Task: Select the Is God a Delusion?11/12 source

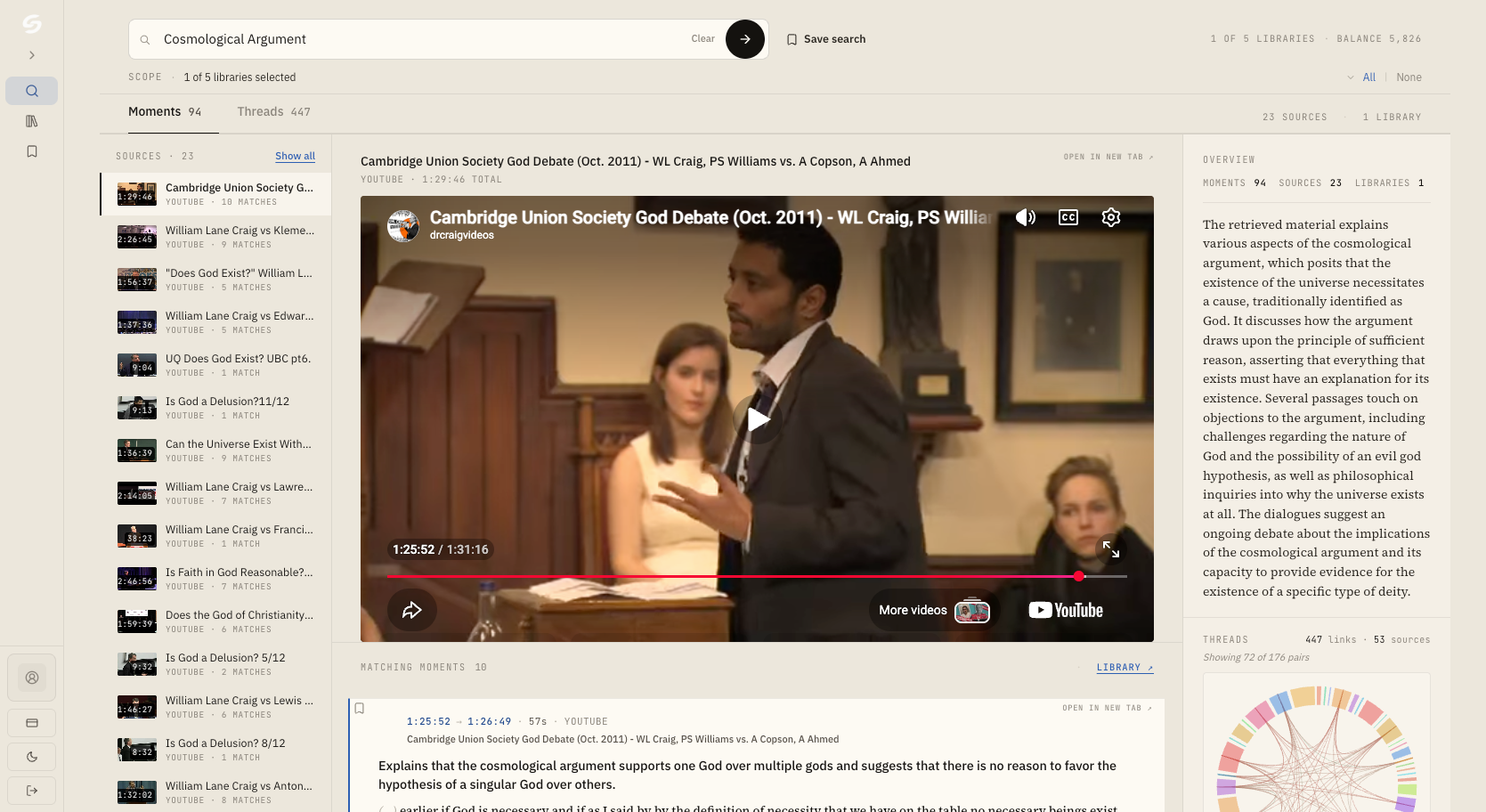Action: click(215, 408)
